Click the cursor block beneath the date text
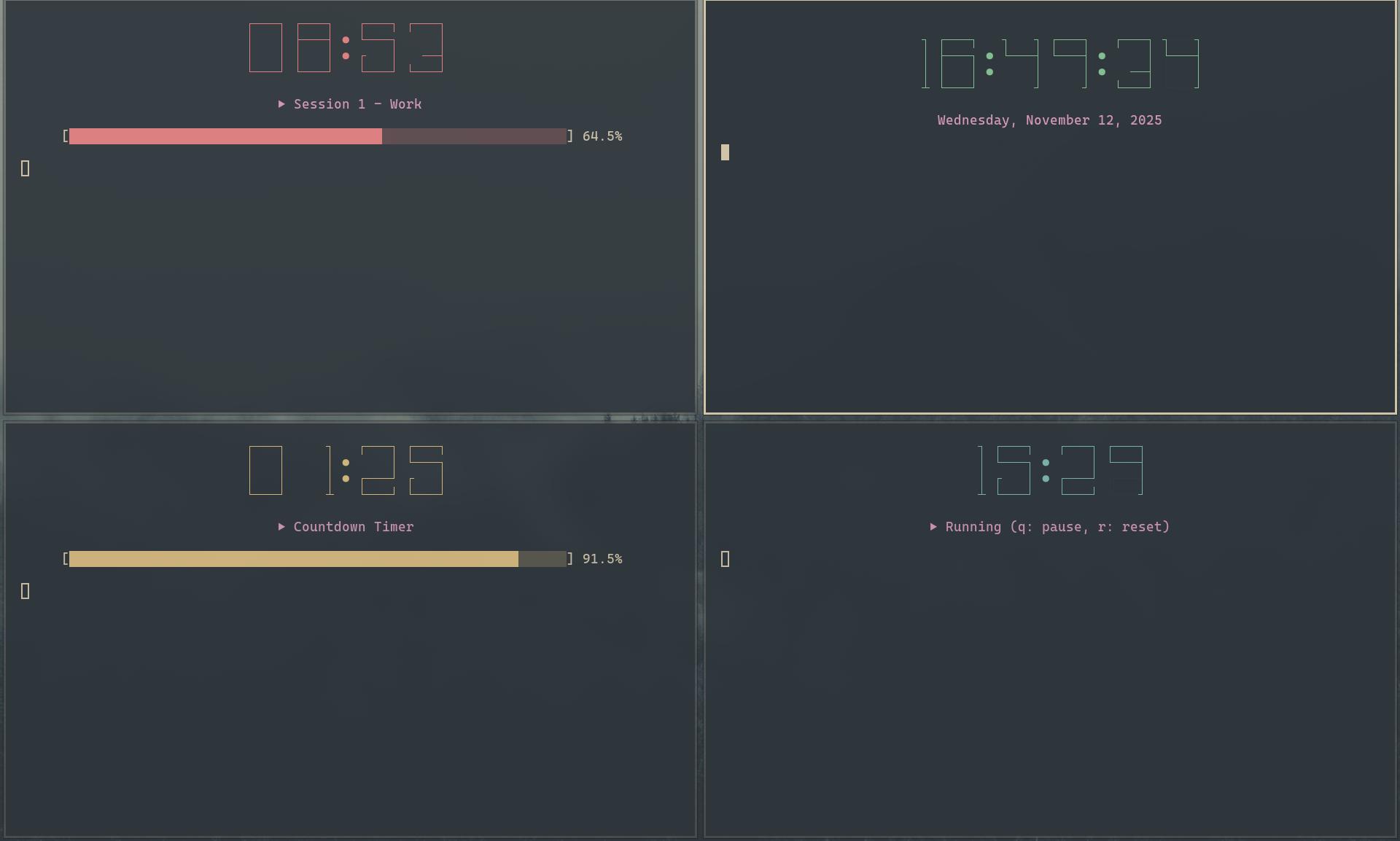Viewport: 1400px width, 841px height. (726, 152)
